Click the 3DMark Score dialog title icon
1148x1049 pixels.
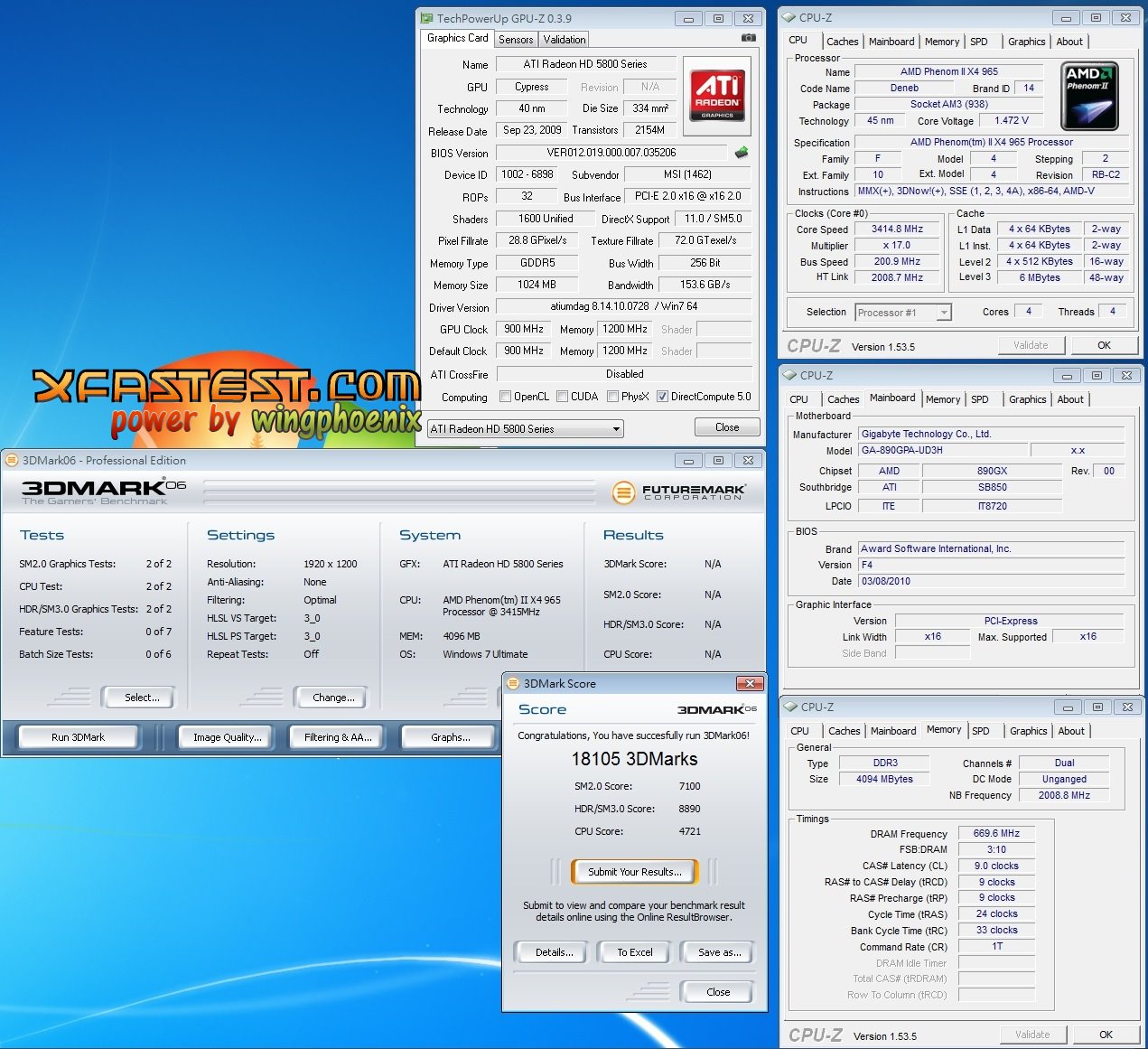(513, 683)
